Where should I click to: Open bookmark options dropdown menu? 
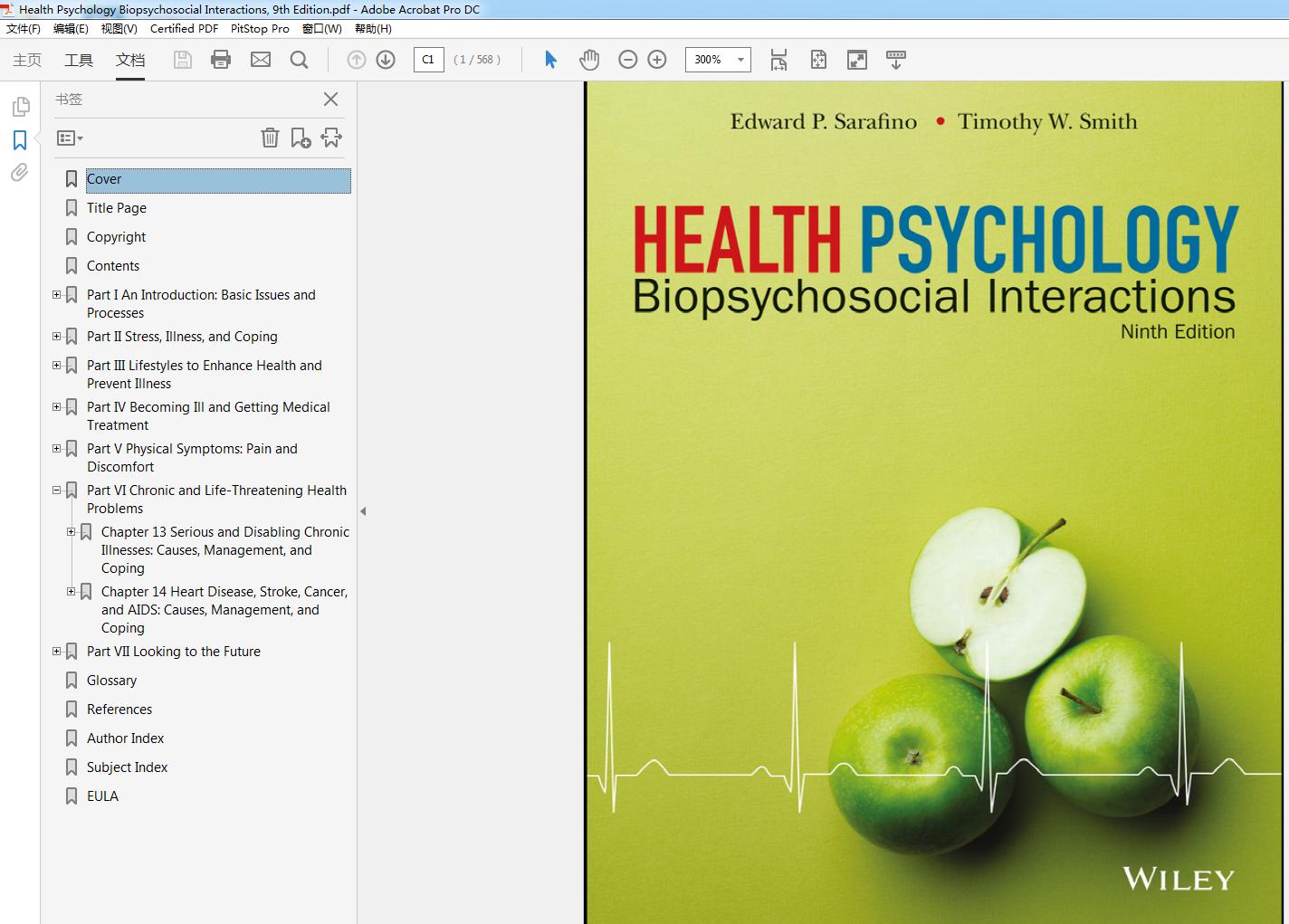point(70,138)
